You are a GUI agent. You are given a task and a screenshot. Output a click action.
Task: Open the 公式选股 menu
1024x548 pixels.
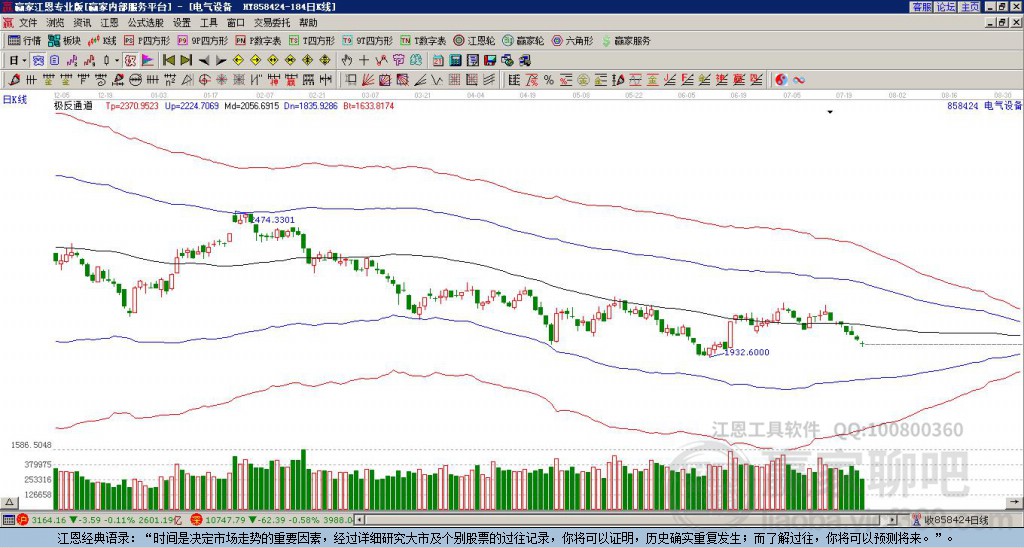pyautogui.click(x=146, y=23)
